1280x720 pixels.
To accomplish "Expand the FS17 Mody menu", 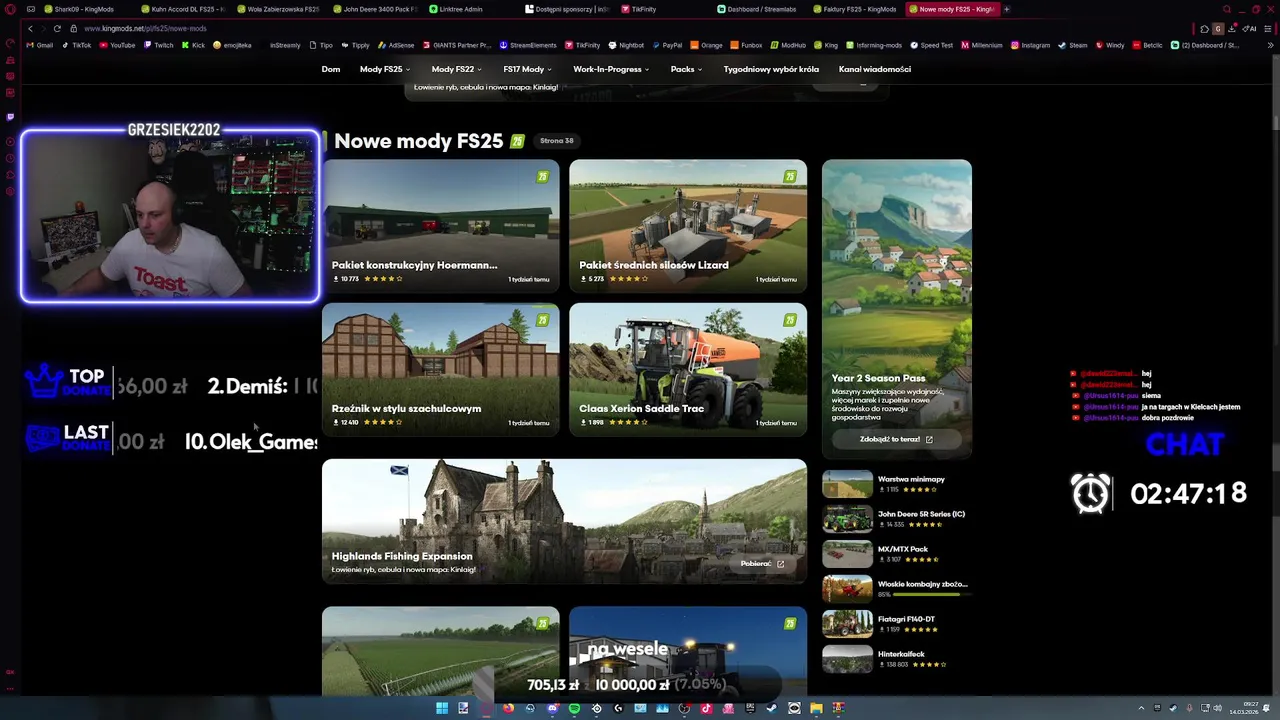I will 528,69.
